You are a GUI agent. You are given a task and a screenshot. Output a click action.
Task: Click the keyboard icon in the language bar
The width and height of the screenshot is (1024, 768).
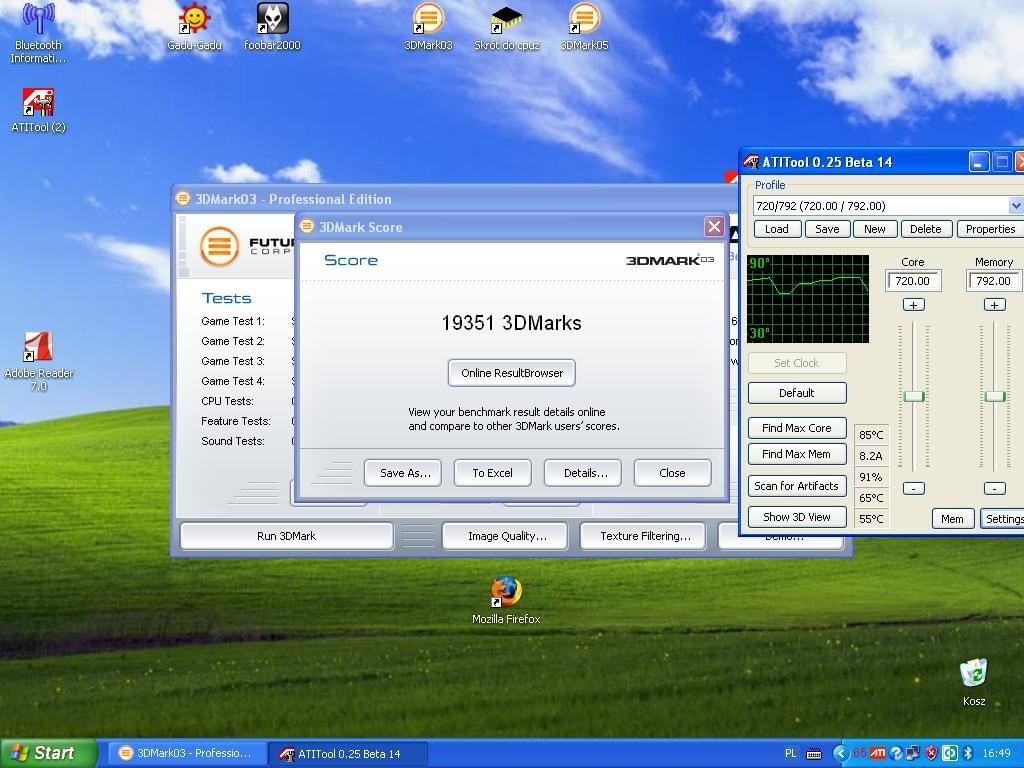(x=814, y=754)
